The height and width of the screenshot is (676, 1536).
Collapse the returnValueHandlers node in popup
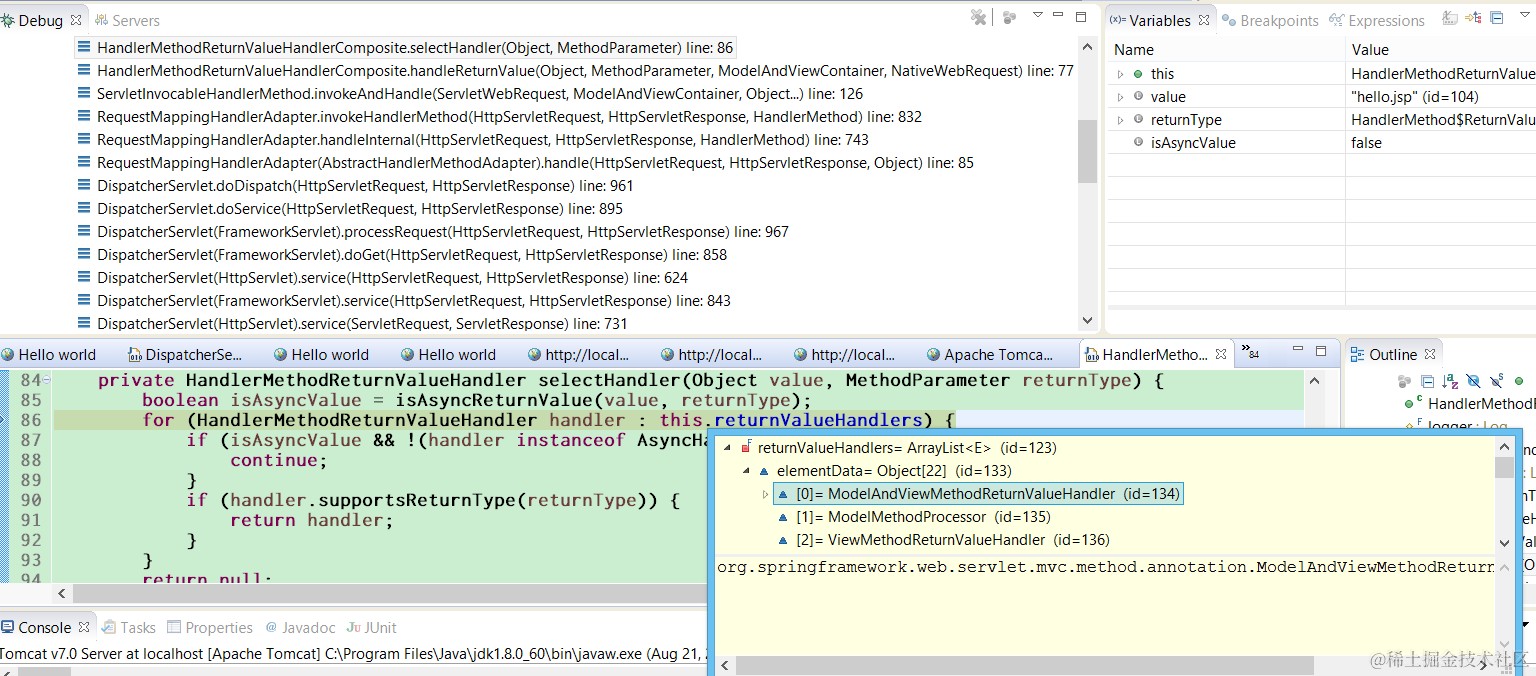point(726,448)
